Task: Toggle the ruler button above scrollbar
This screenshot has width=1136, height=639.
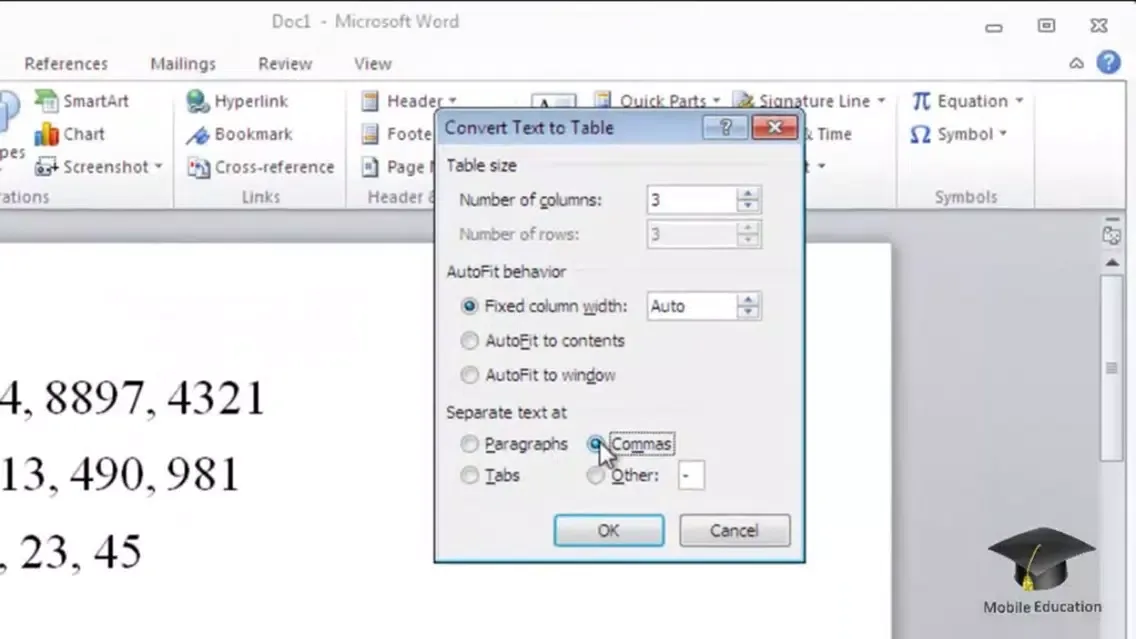Action: (1111, 235)
